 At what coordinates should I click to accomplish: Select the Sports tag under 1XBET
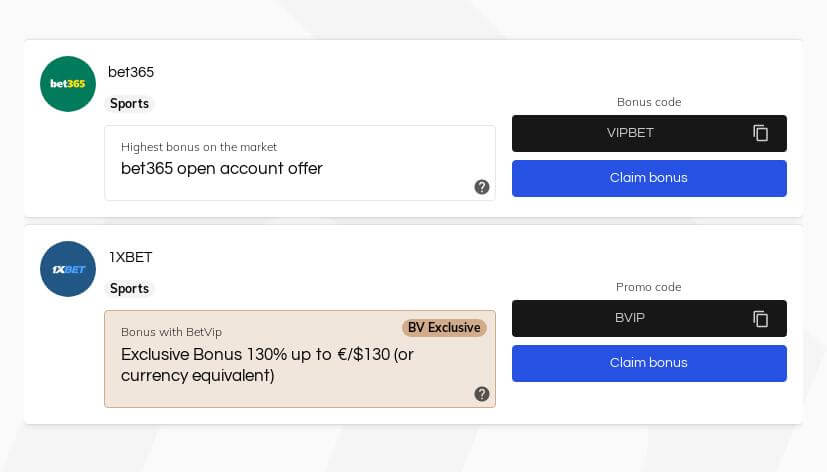point(129,288)
